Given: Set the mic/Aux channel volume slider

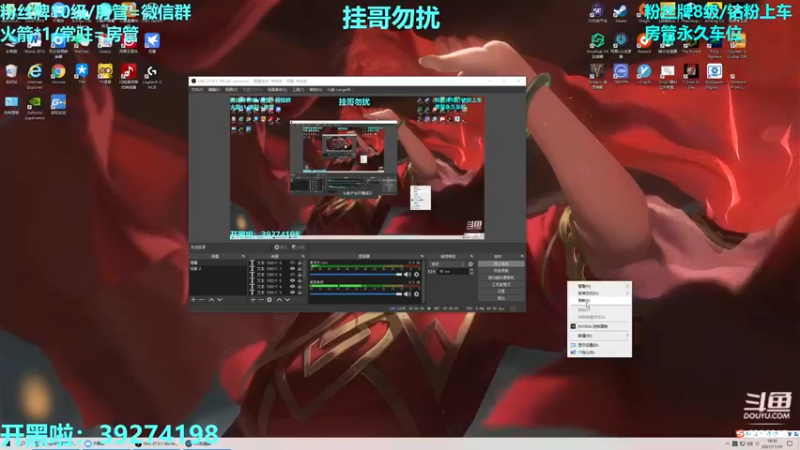Looking at the screenshot, I should click(356, 274).
